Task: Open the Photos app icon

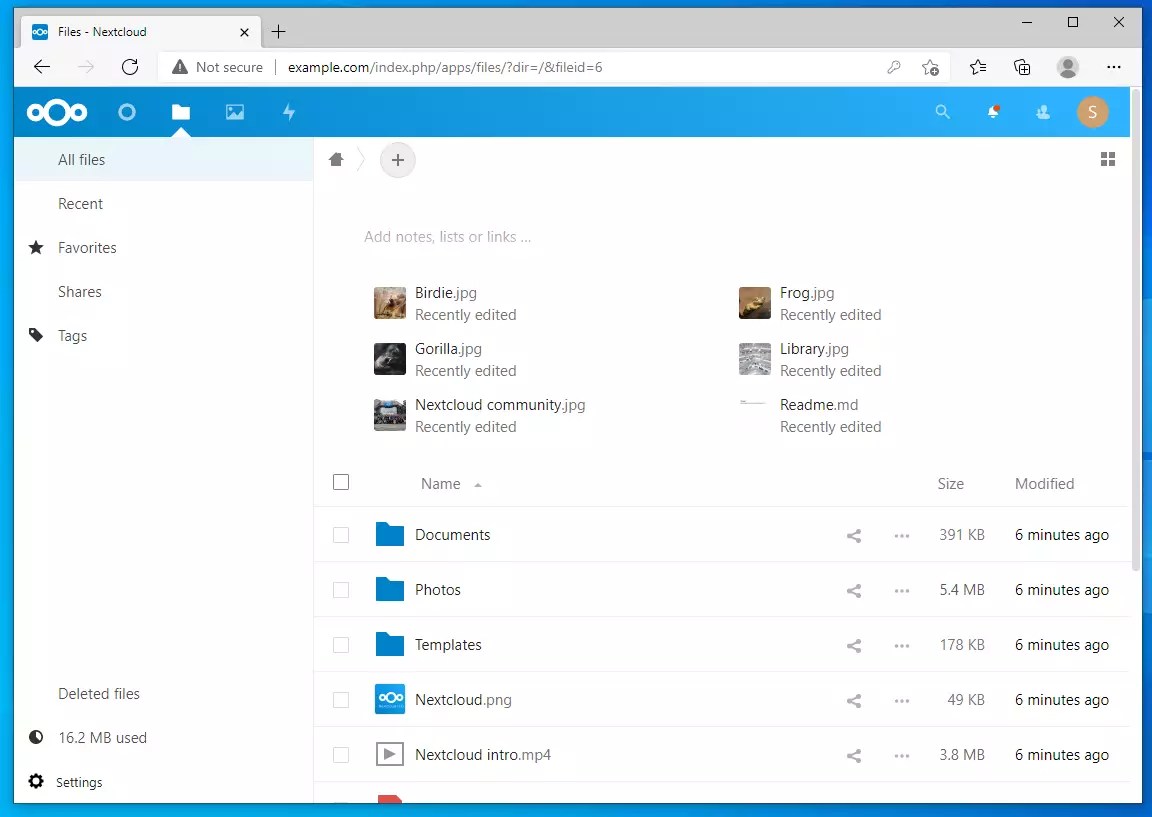Action: point(235,112)
